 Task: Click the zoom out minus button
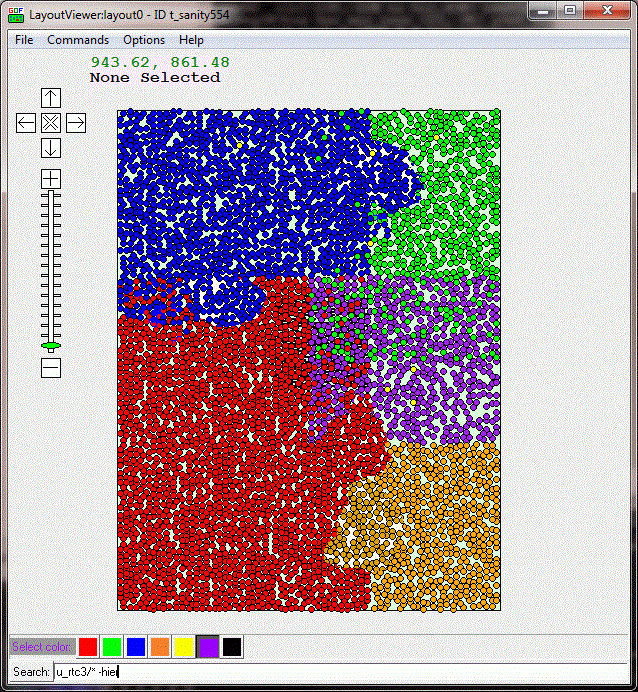[x=51, y=367]
